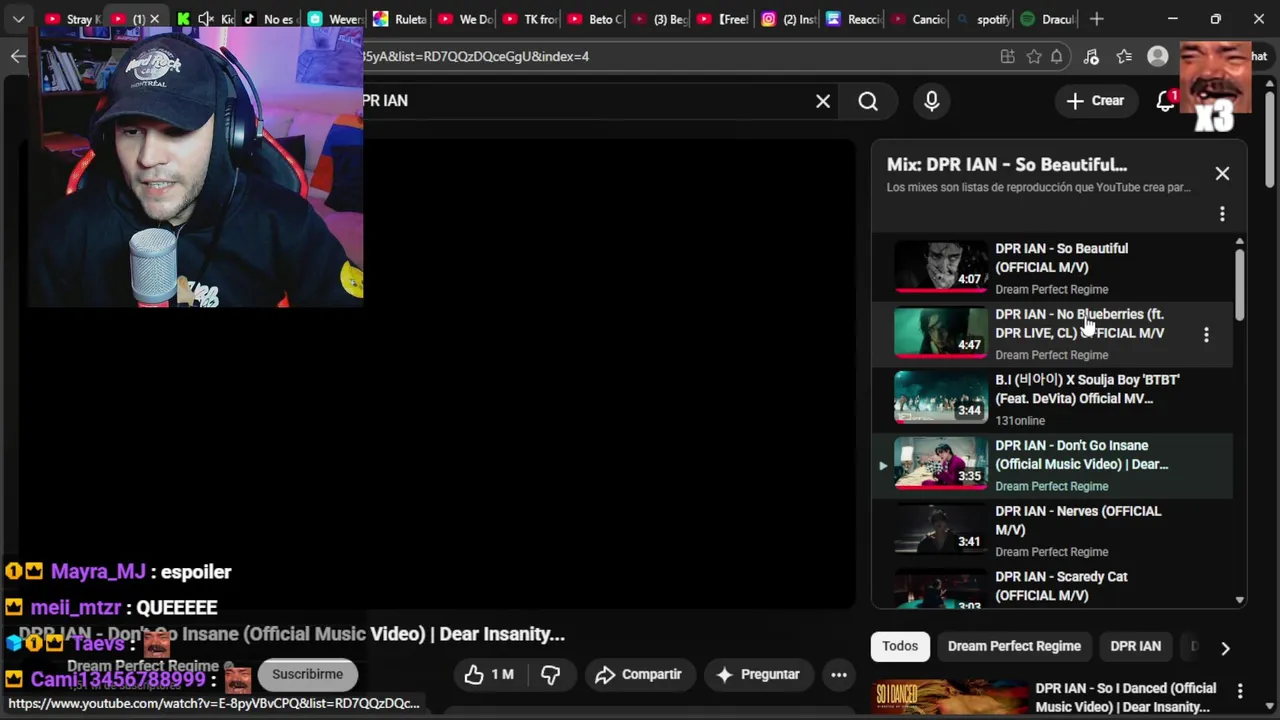Open the browser favorites list icon
Screen dimensions: 1280x720
1124,57
